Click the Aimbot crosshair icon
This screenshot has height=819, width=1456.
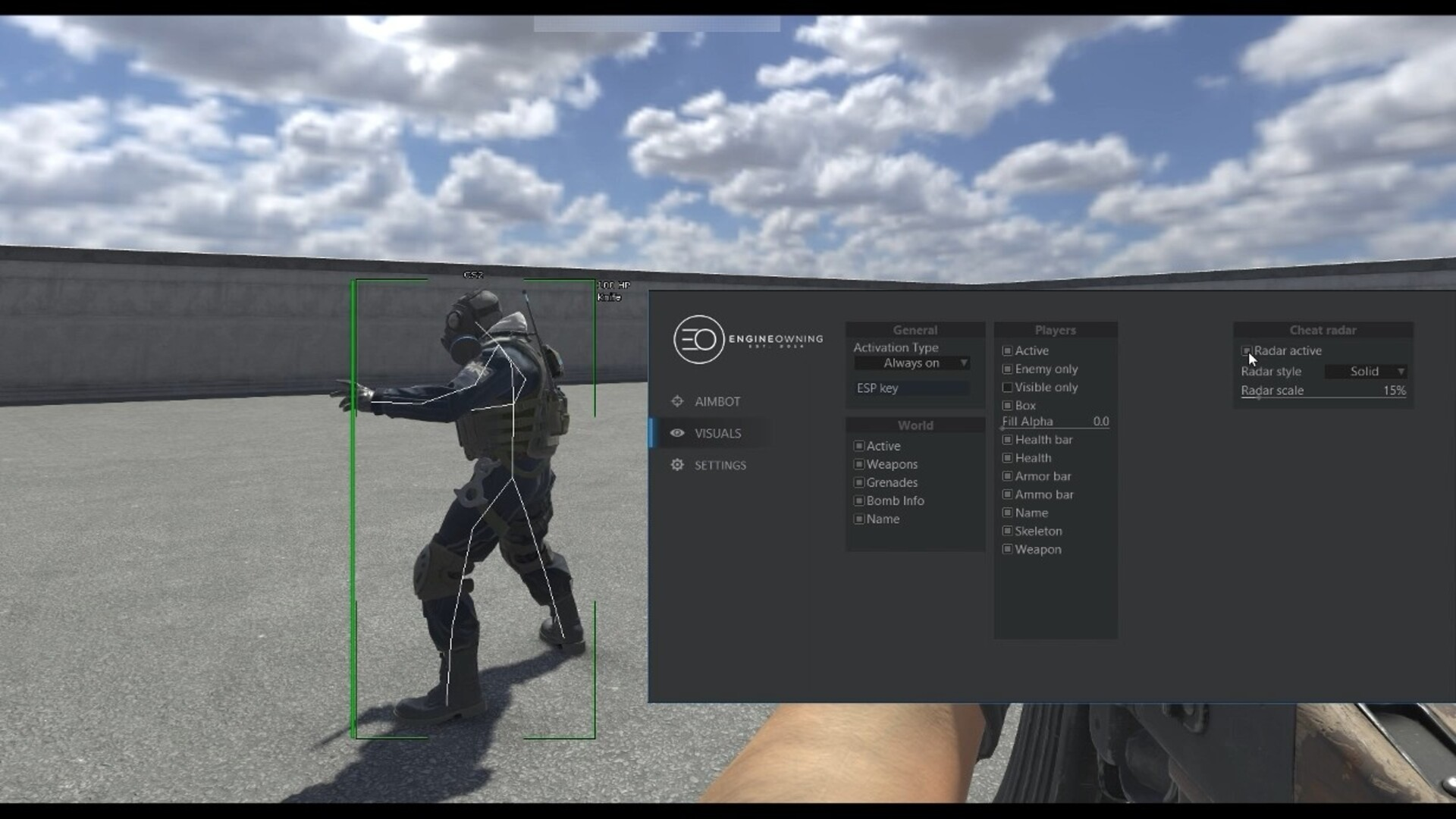(677, 401)
